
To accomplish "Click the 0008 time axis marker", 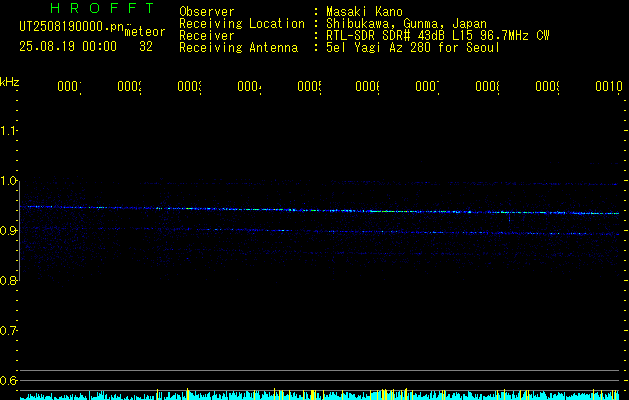I will point(487,87).
